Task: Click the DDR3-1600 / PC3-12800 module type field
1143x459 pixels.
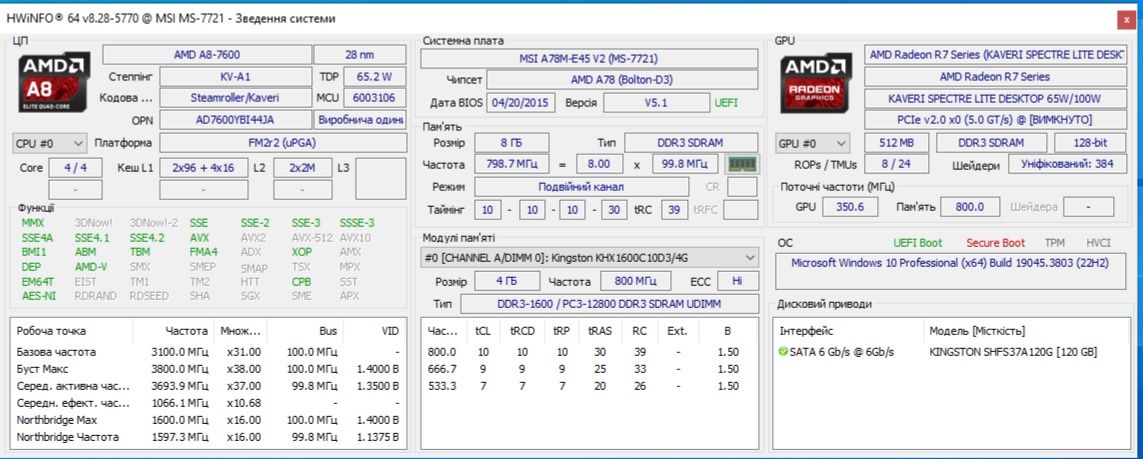Action: pyautogui.click(x=609, y=303)
